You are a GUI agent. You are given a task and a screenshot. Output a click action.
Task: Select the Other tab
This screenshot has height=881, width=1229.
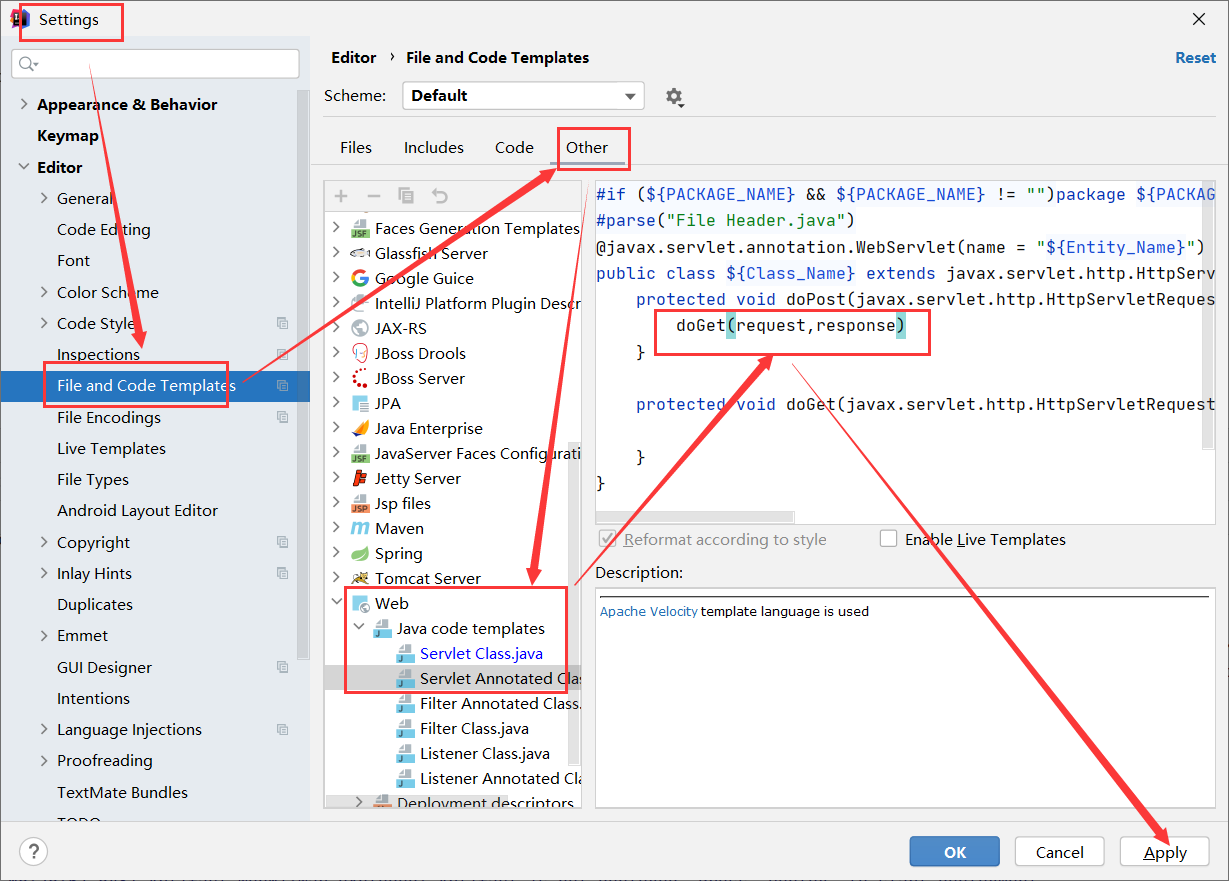click(x=587, y=147)
